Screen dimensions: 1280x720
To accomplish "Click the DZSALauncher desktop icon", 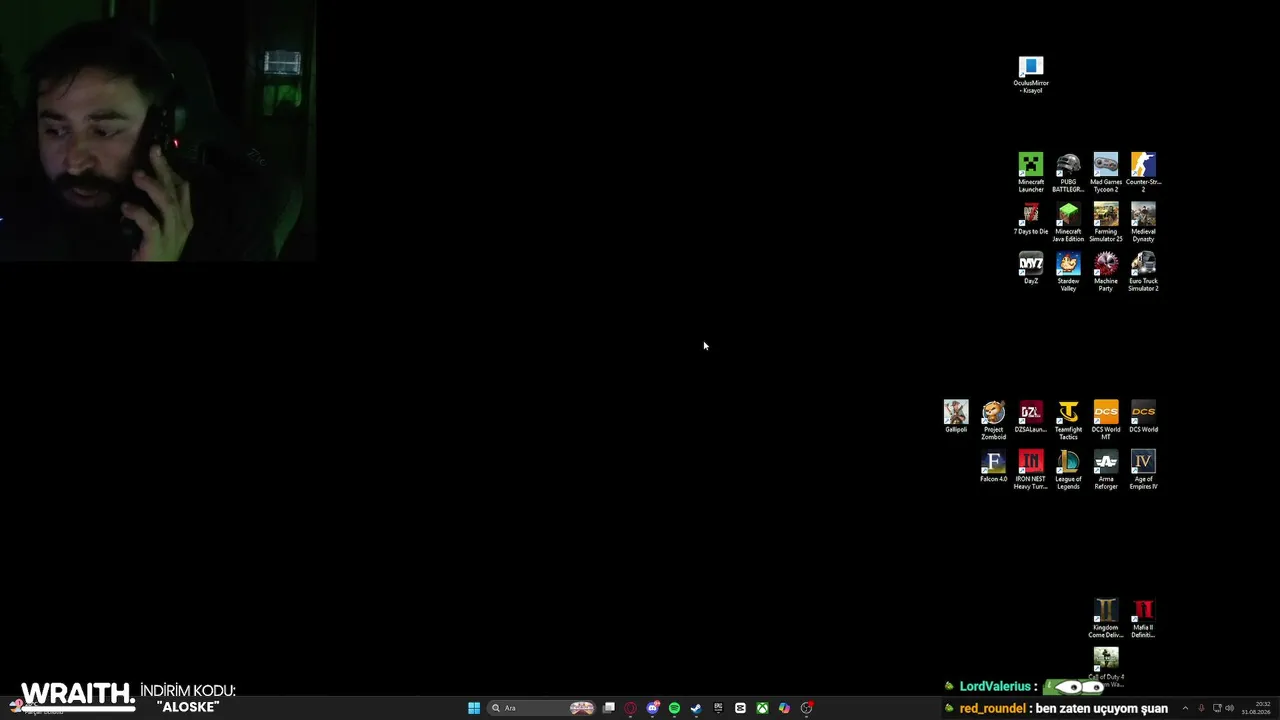I will [x=1031, y=417].
